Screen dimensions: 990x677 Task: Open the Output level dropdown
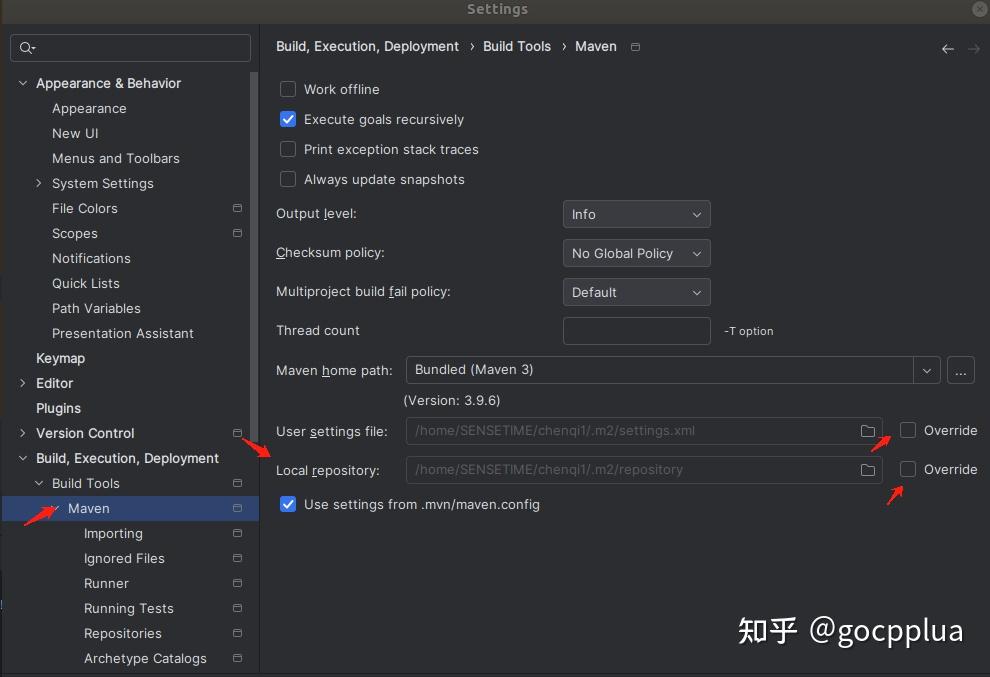(x=636, y=213)
